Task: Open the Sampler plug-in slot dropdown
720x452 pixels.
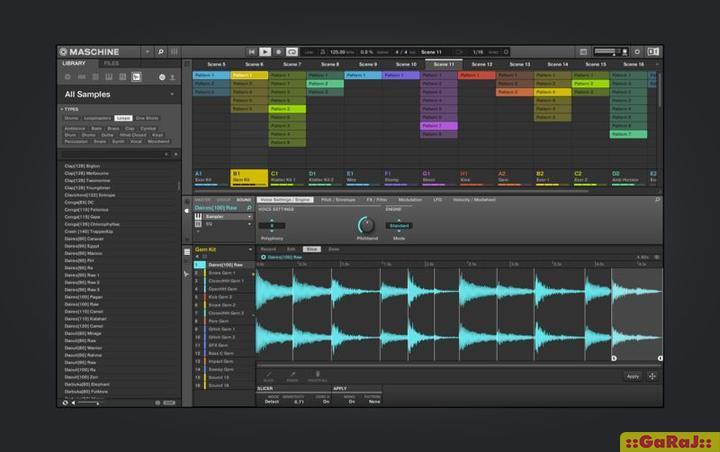Action: pos(250,216)
